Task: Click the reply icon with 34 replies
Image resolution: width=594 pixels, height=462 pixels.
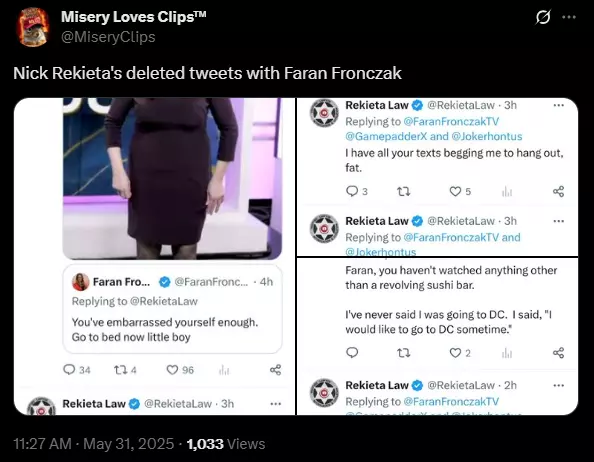Action: coord(69,370)
